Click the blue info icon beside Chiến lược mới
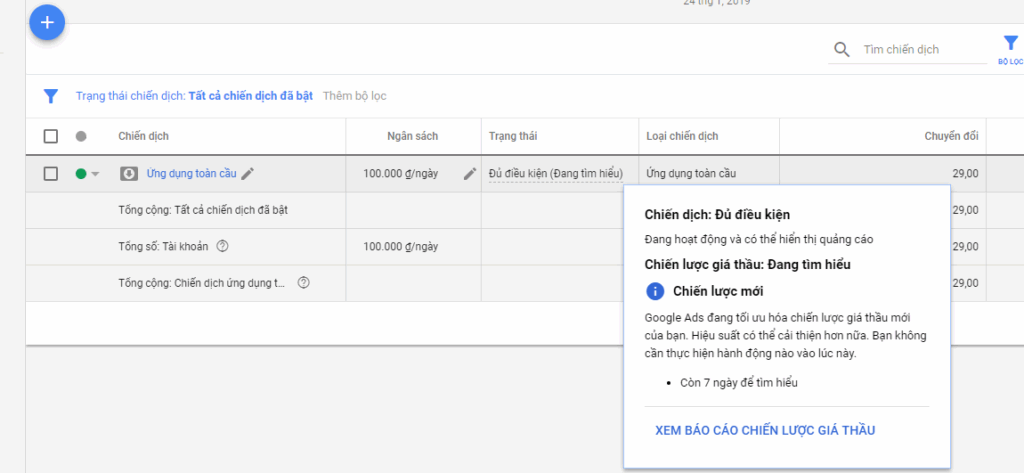Screen dimensions: 1024x473 [654, 291]
